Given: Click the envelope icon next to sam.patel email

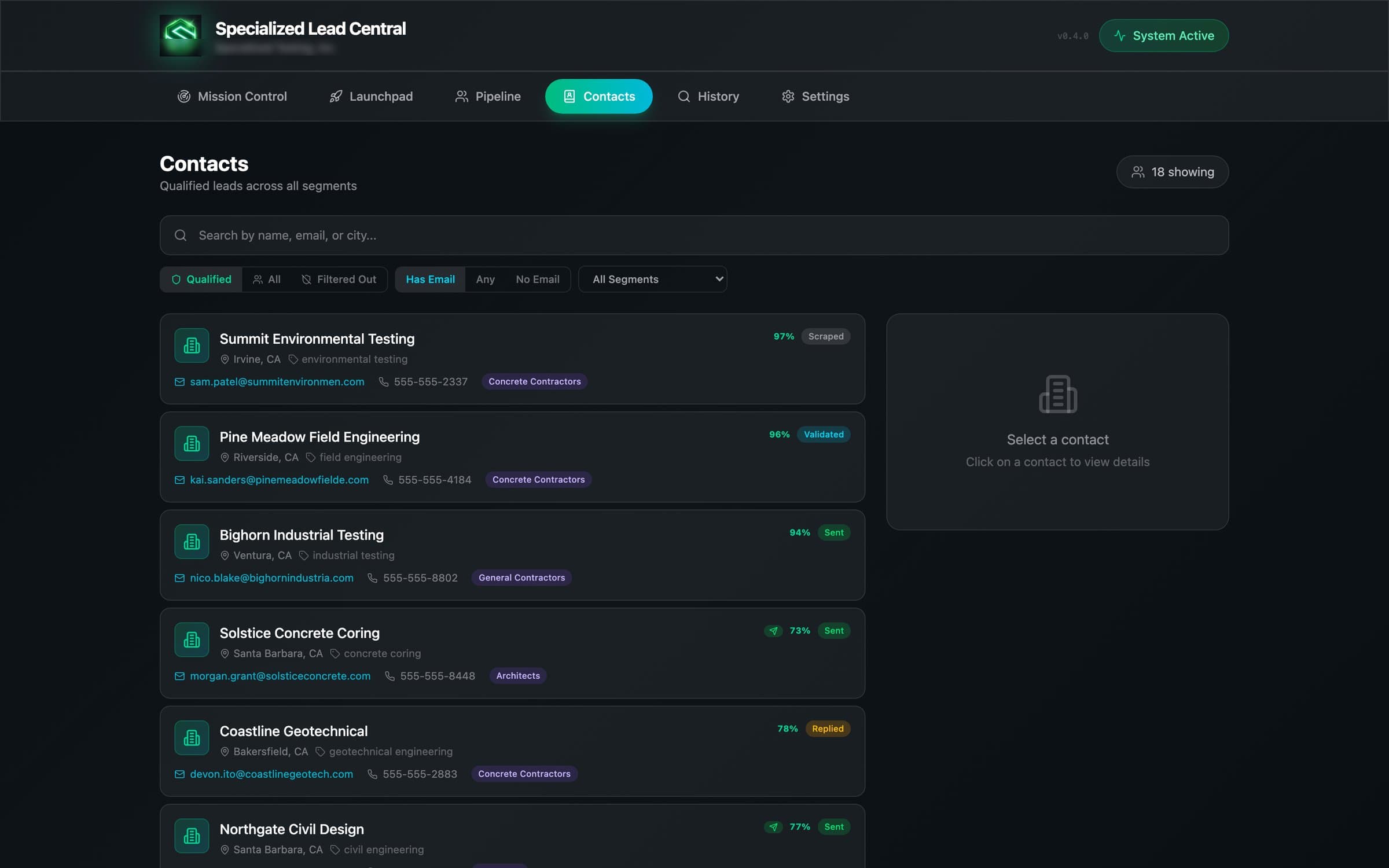Looking at the screenshot, I should point(180,382).
